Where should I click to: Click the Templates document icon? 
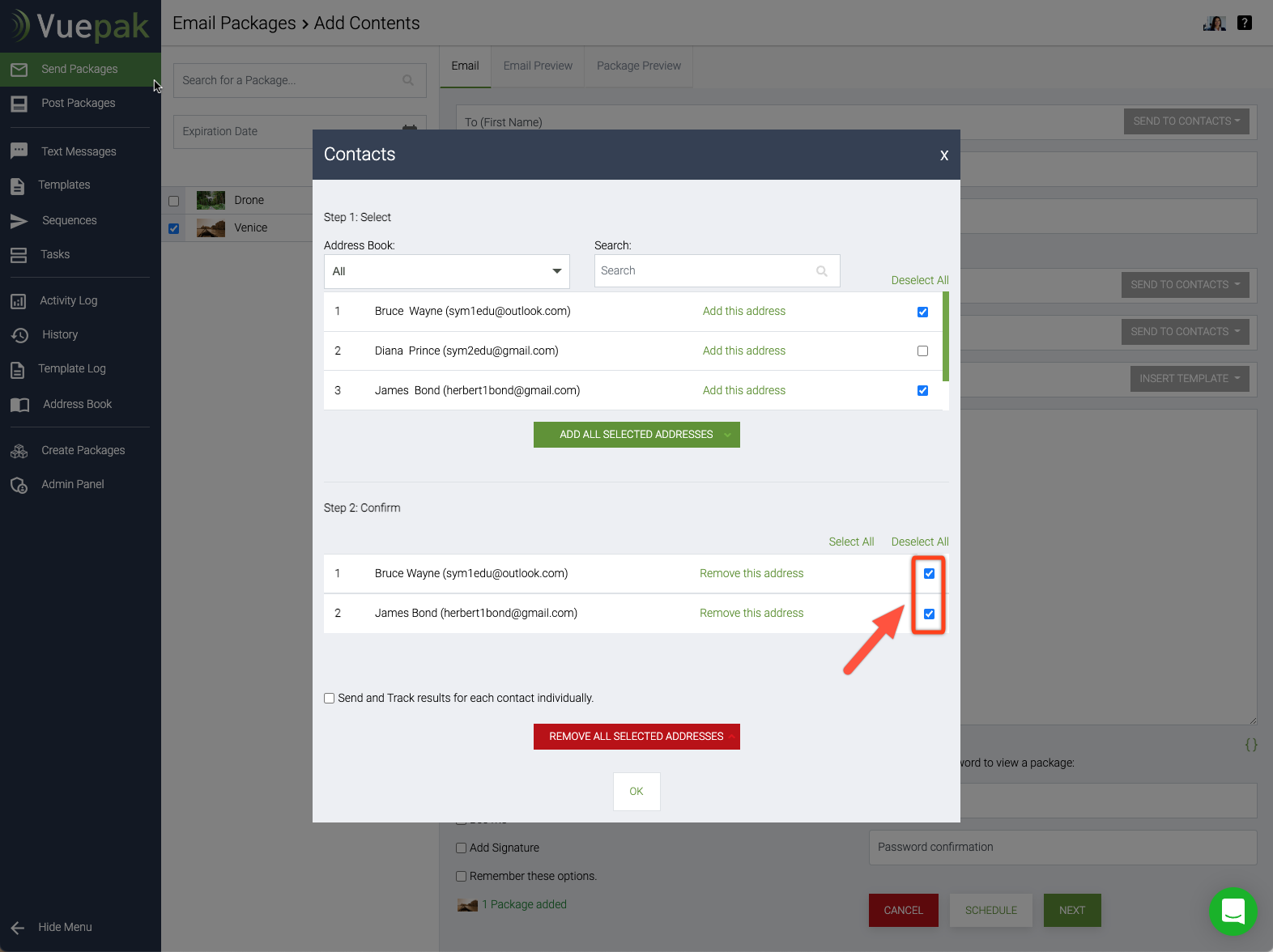pyautogui.click(x=18, y=185)
